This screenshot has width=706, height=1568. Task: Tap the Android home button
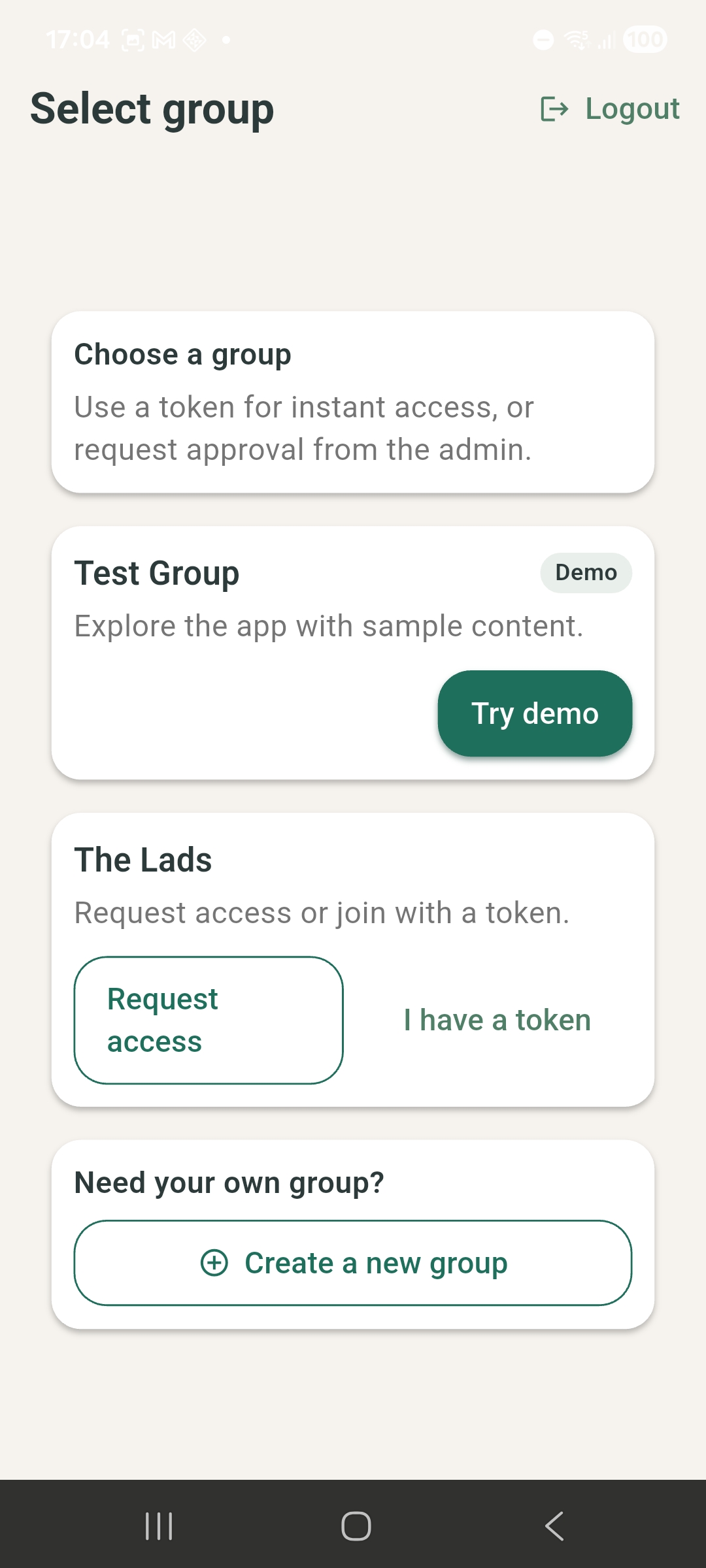[356, 1526]
